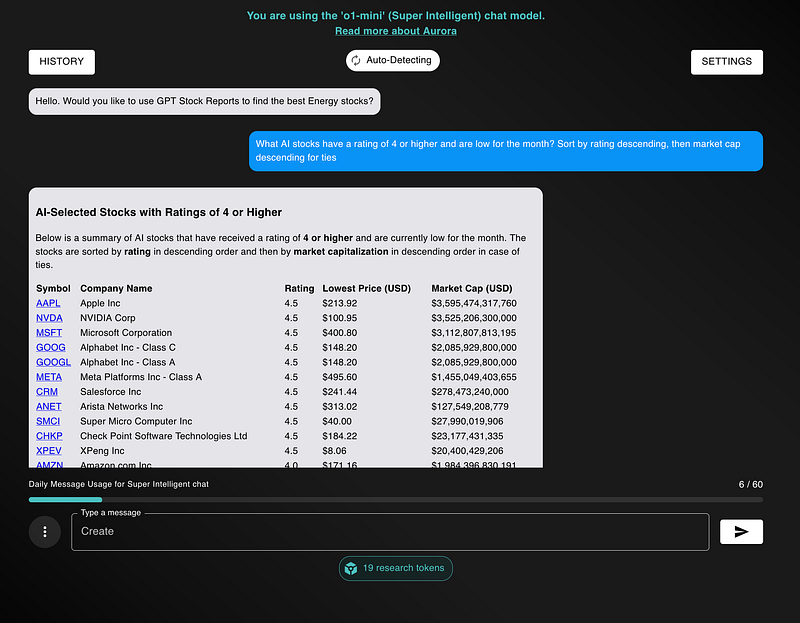Open the ANET stock link
The width and height of the screenshot is (800, 623).
coord(48,407)
